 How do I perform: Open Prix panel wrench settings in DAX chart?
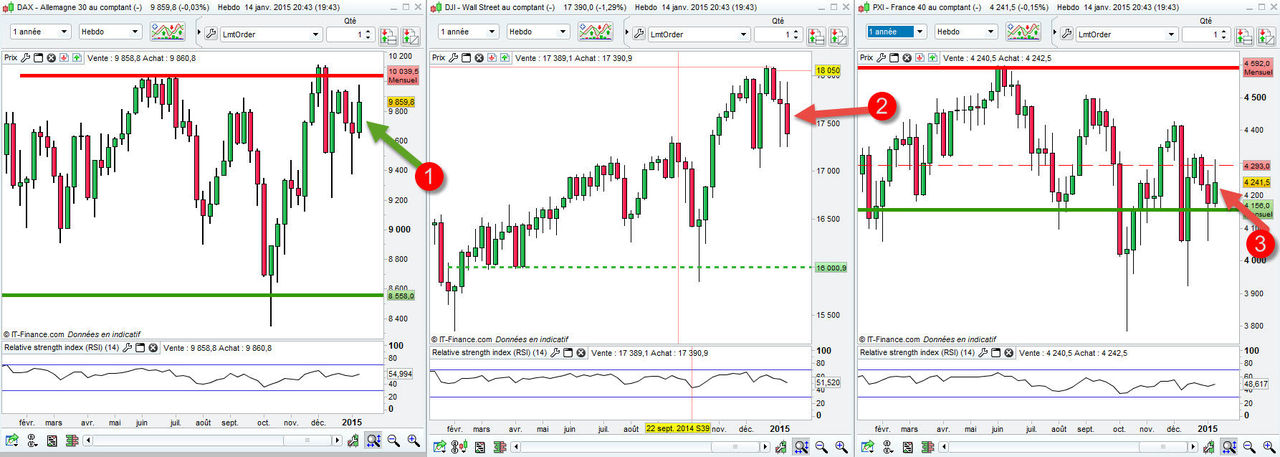coord(25,58)
